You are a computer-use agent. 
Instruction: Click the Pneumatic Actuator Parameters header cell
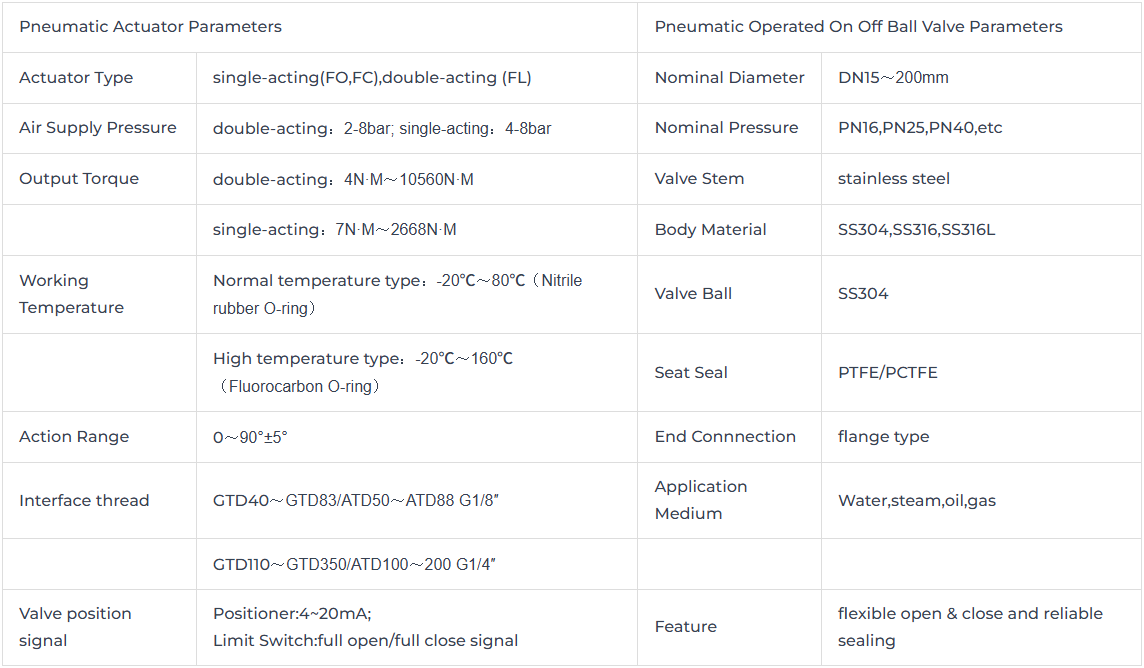(320, 27)
